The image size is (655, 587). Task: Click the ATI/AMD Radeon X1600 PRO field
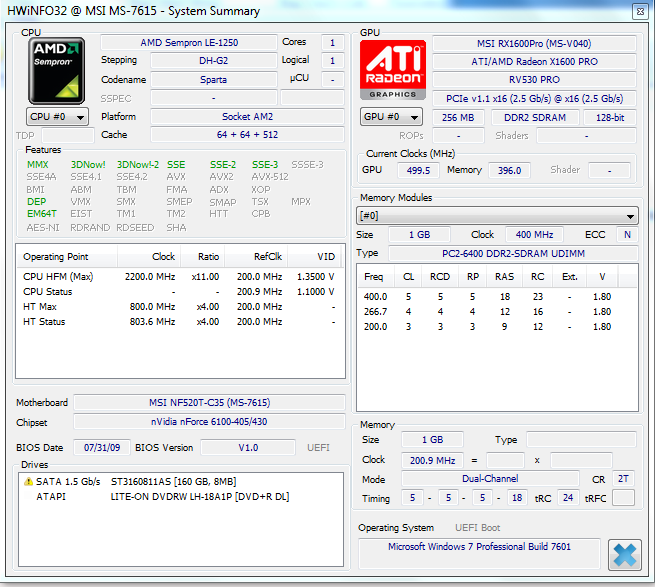click(x=534, y=61)
